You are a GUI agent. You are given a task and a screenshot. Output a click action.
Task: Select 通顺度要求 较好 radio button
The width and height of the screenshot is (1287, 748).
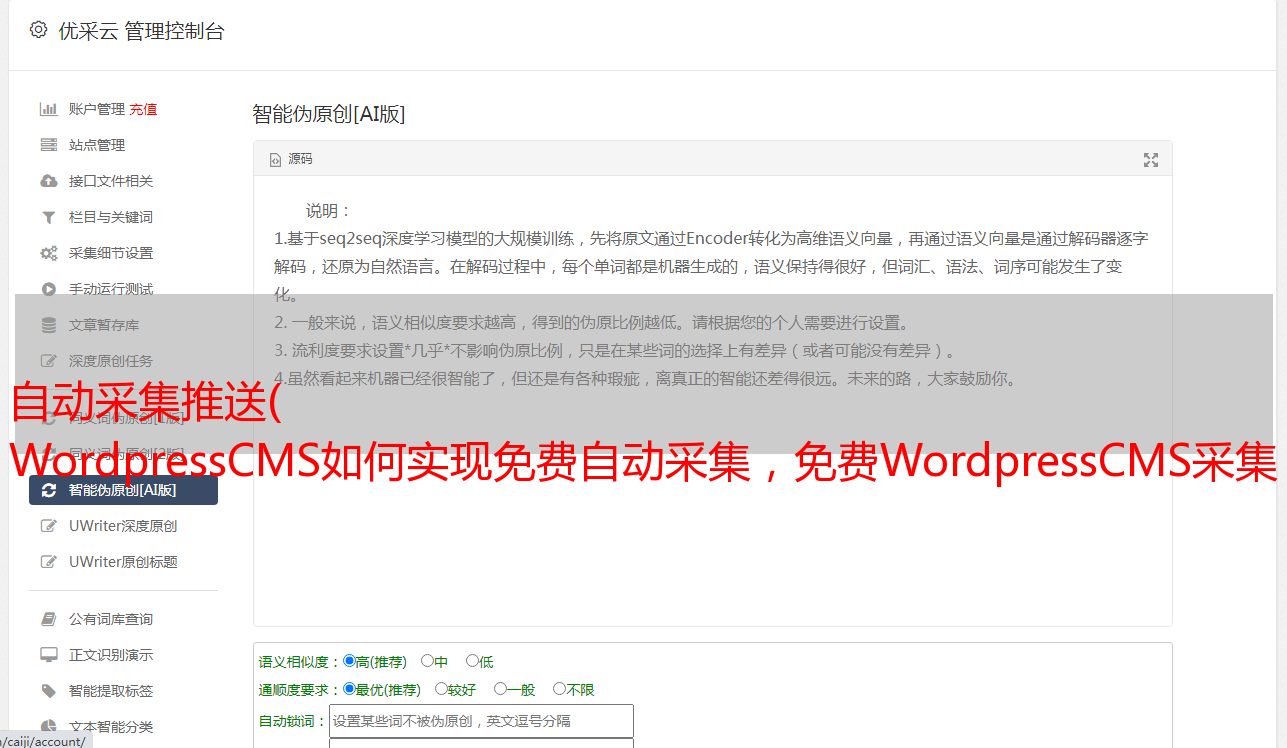point(441,689)
